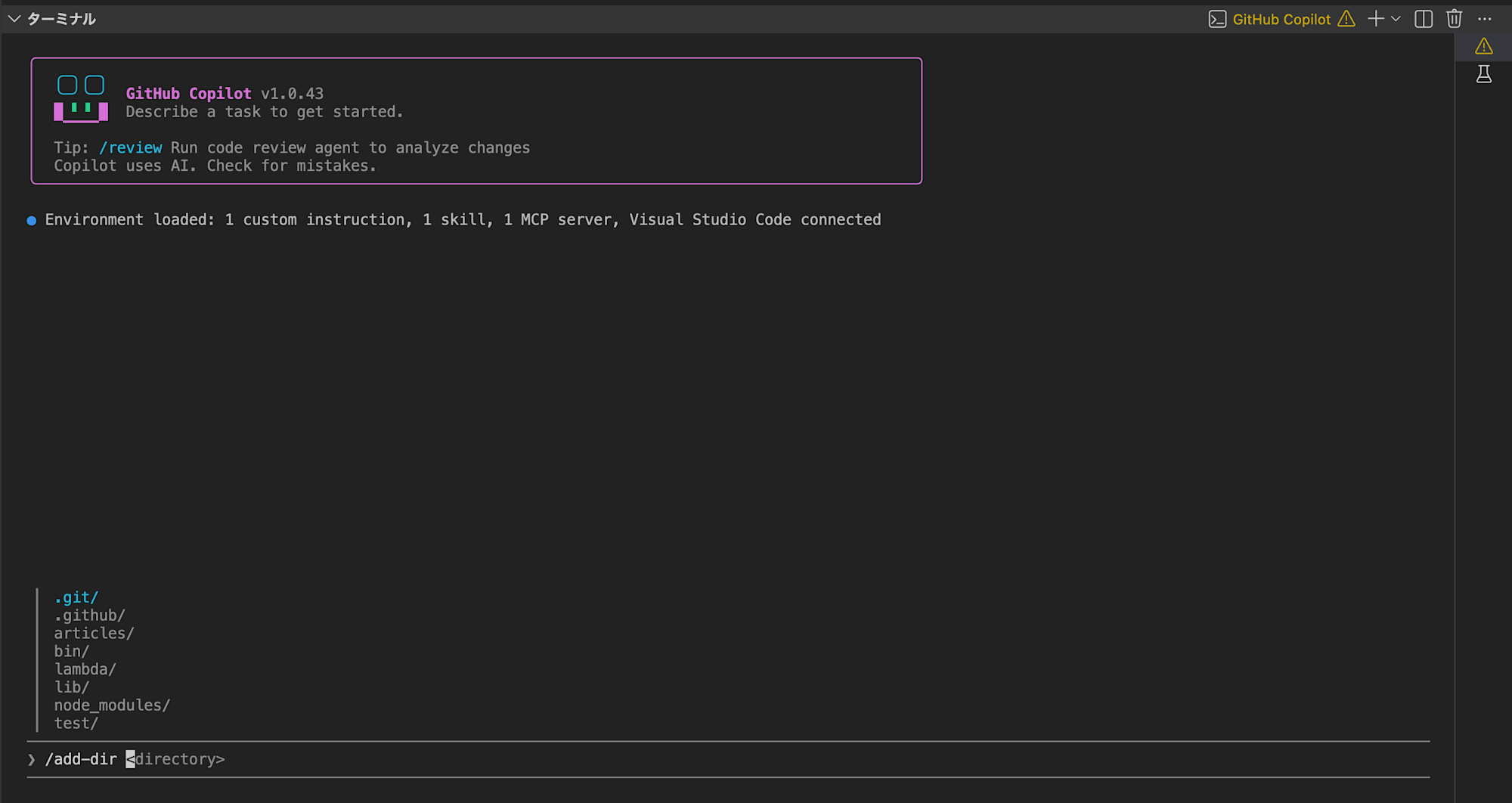This screenshot has height=803, width=1512.
Task: Choose node_modules/ directory suggestion
Action: [113, 705]
